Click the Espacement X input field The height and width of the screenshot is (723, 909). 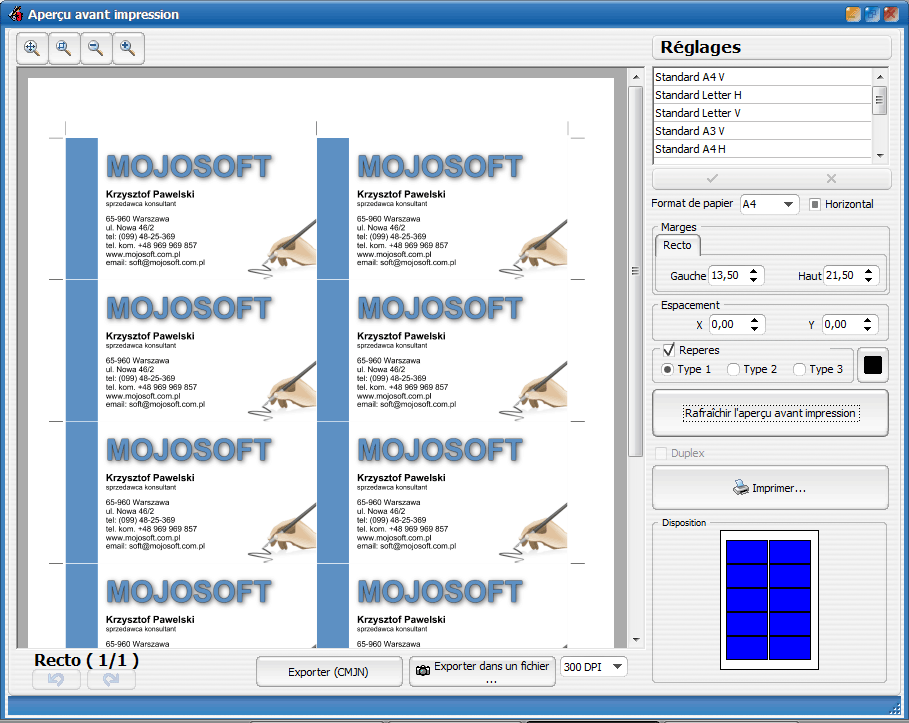click(729, 325)
